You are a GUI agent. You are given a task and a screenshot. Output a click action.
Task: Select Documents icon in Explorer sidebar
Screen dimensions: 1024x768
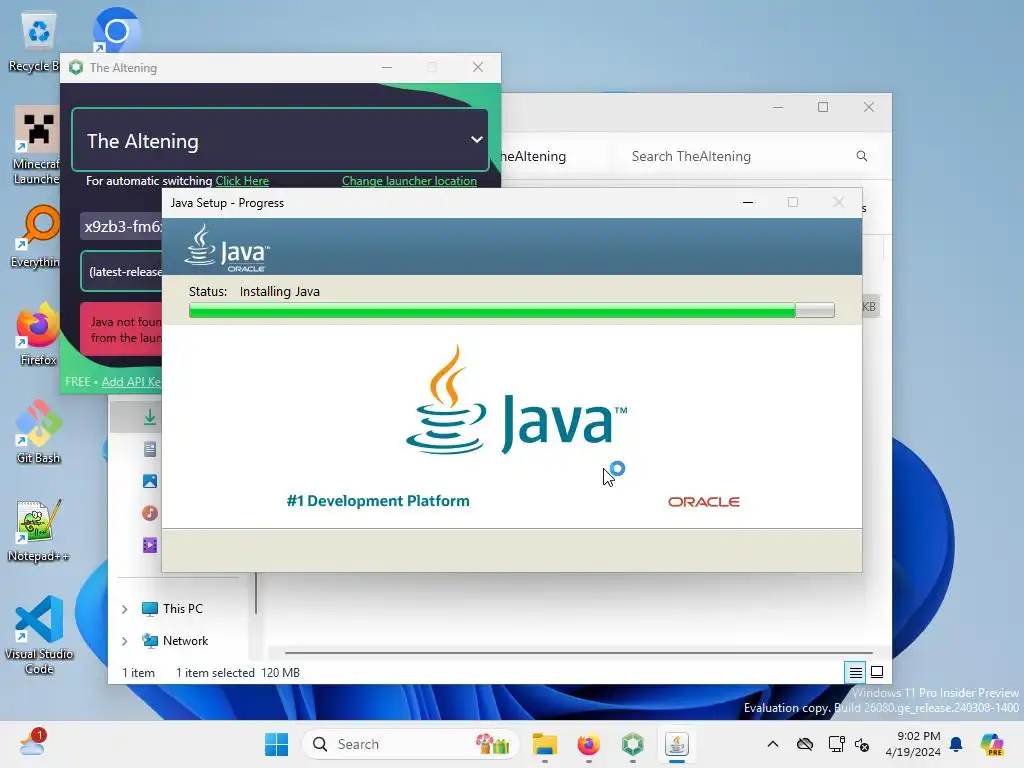(x=150, y=449)
